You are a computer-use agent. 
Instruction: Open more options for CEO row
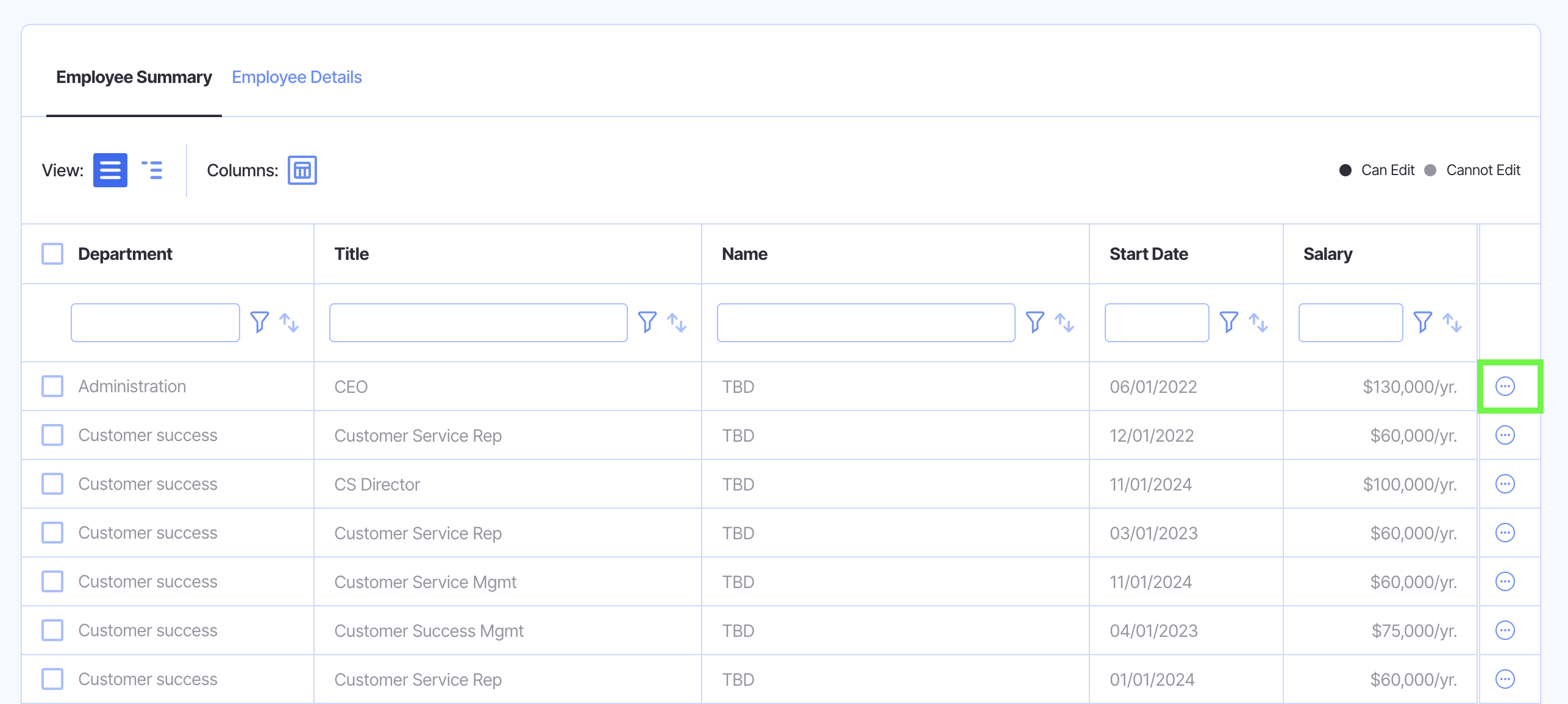[1505, 386]
